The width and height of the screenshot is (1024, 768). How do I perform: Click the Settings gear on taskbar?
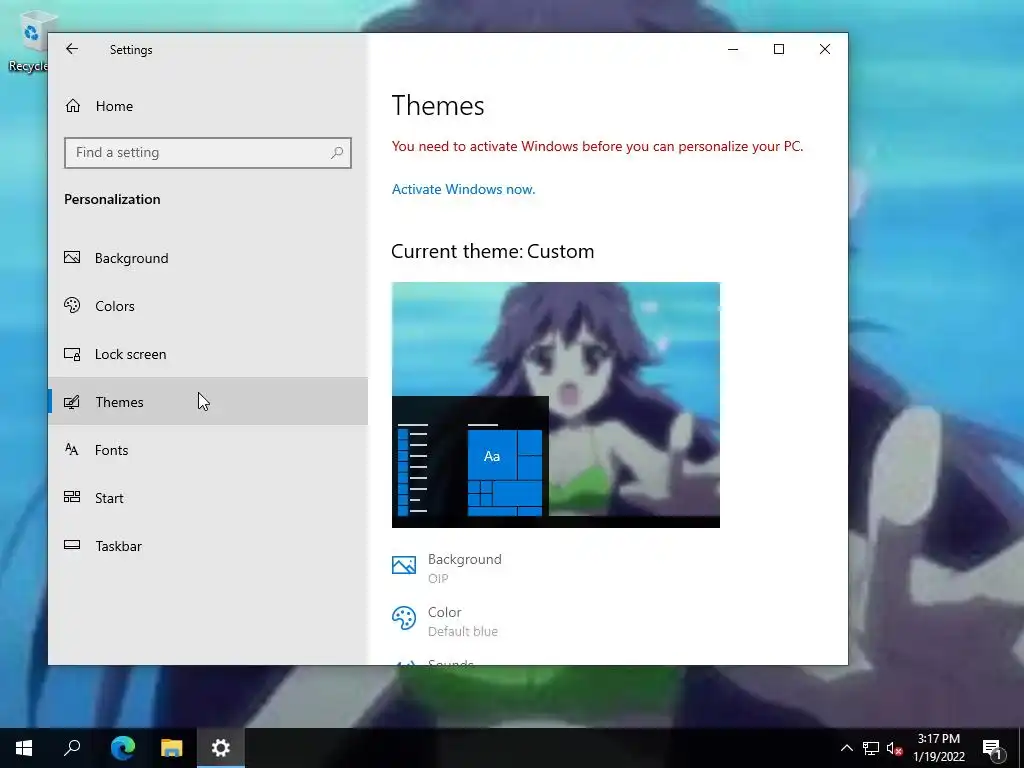coord(221,748)
